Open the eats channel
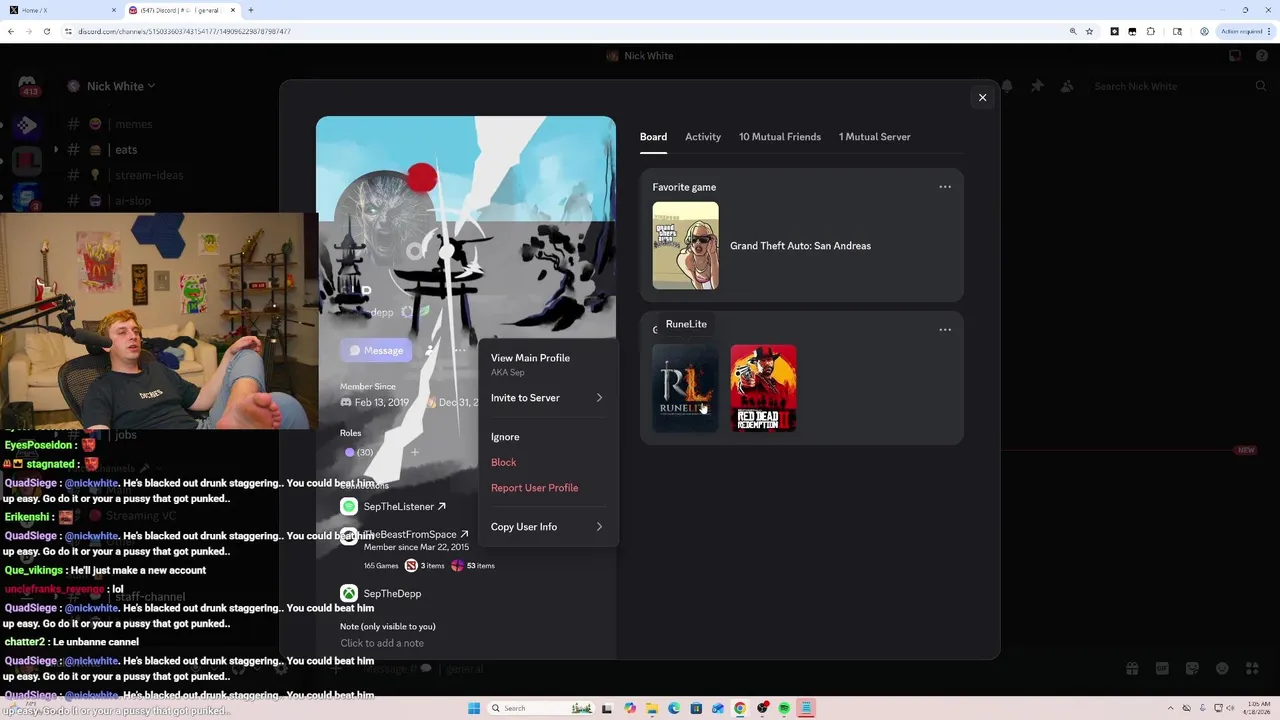This screenshot has height=720, width=1280. (x=126, y=150)
